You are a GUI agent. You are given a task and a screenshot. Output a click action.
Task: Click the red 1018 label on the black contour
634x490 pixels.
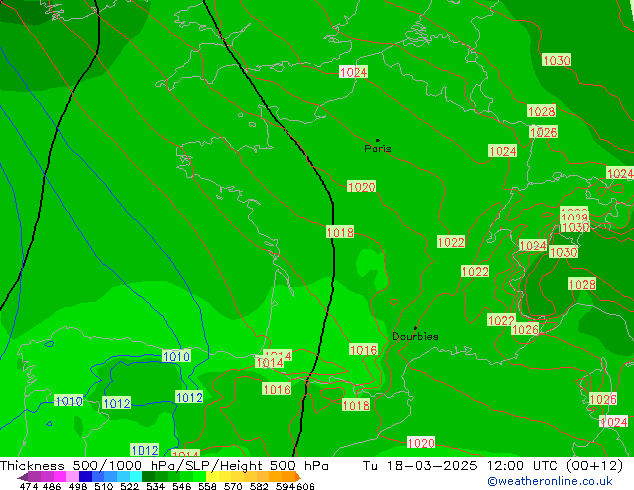pyautogui.click(x=340, y=232)
